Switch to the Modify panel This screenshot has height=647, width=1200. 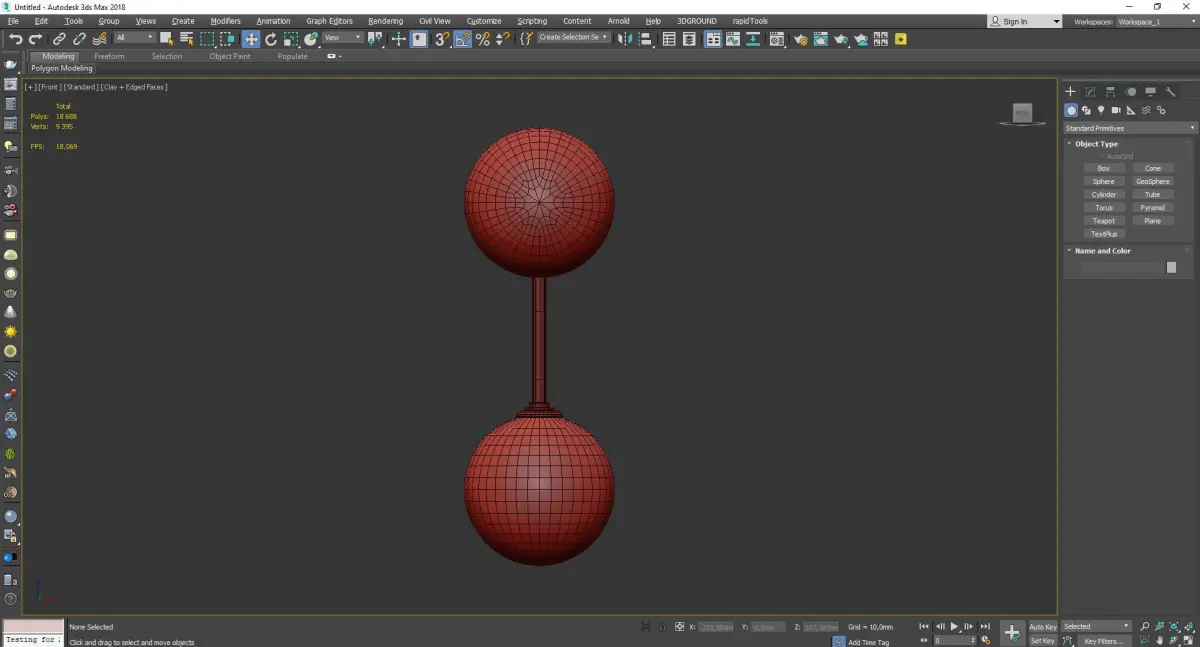click(1090, 92)
